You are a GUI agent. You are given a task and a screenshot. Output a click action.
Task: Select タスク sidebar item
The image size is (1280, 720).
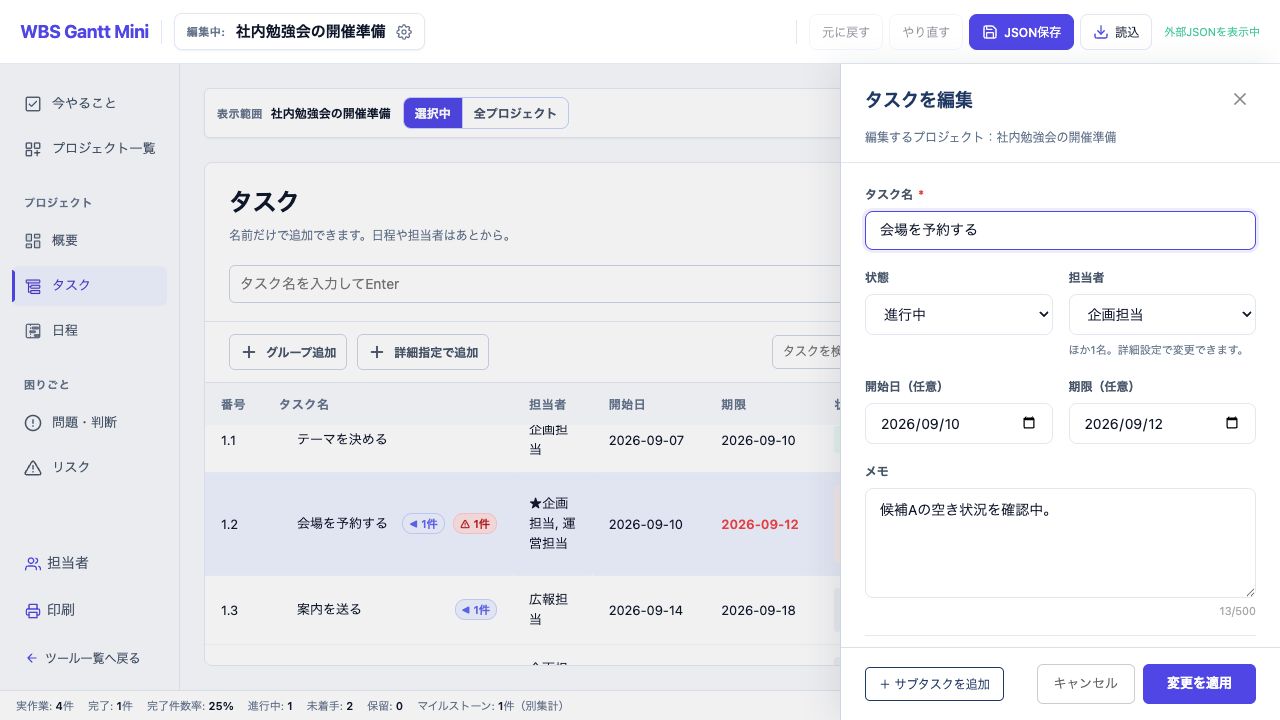click(x=89, y=285)
